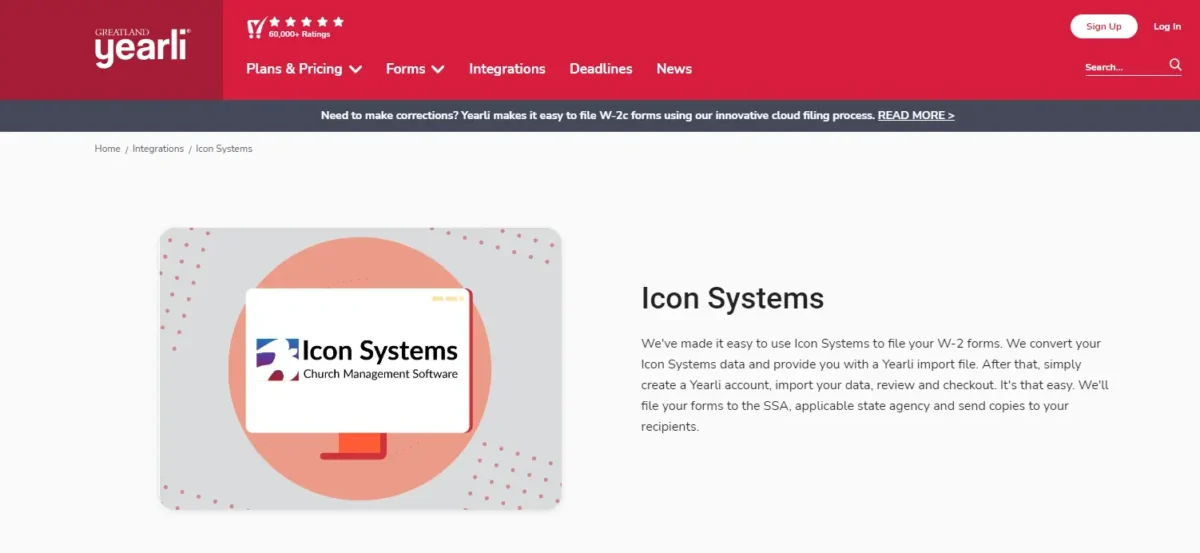The width and height of the screenshot is (1200, 553).
Task: Follow the READ MORE banner link
Action: [x=916, y=115]
